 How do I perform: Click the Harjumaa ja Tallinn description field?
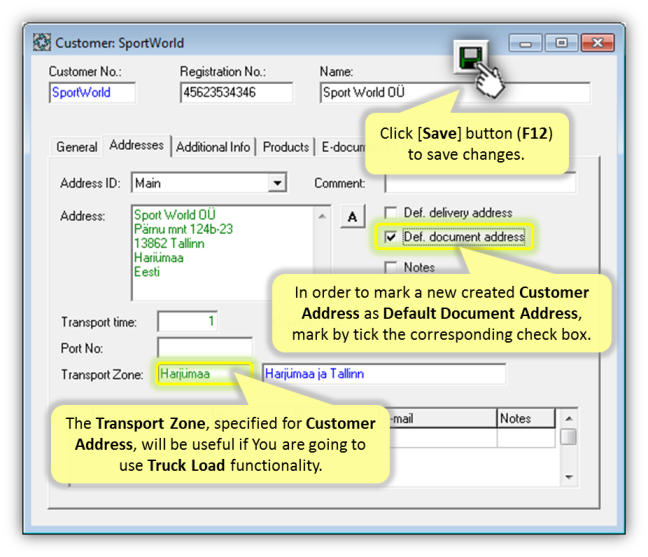[384, 374]
